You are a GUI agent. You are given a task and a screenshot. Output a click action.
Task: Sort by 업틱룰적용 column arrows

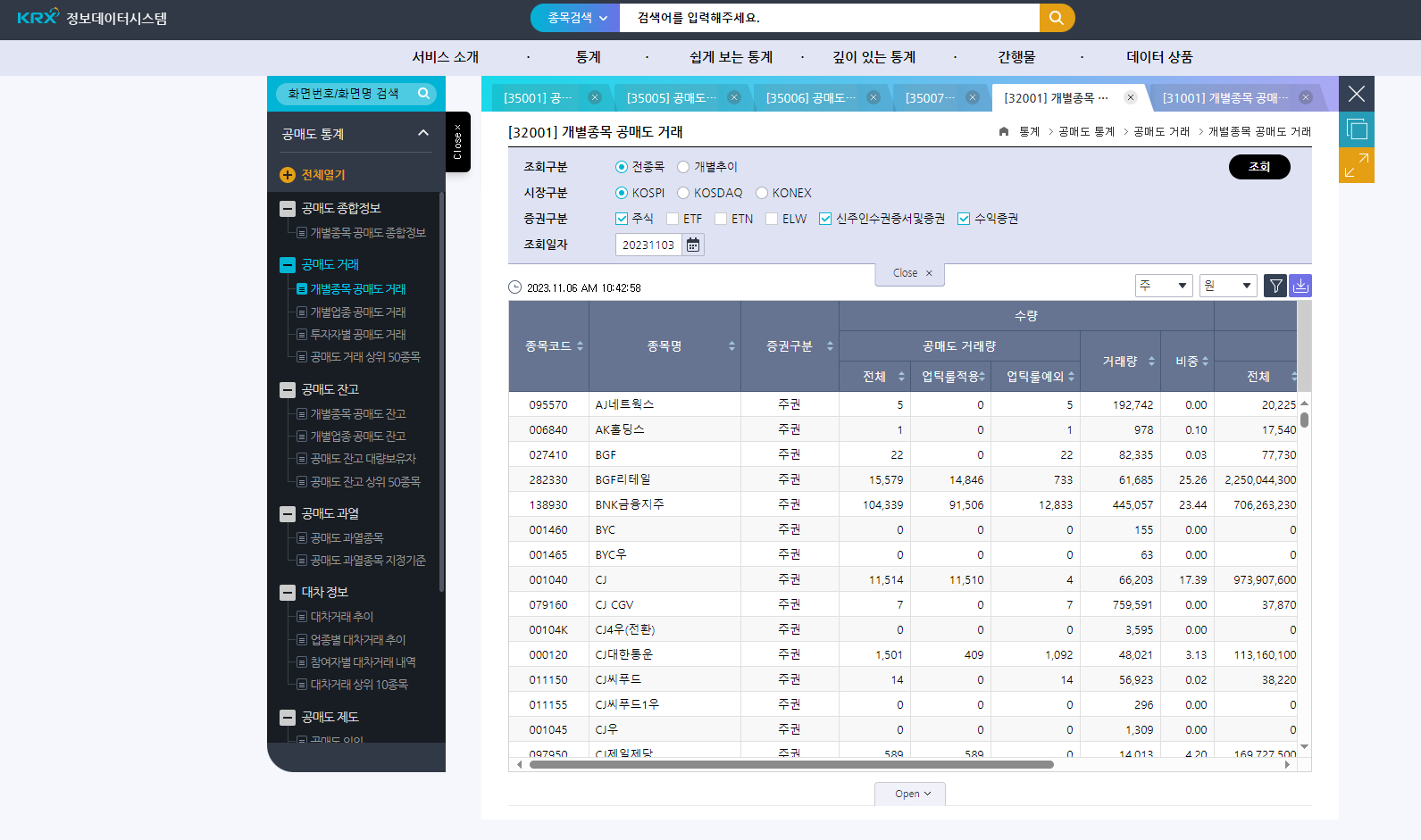[x=982, y=377]
